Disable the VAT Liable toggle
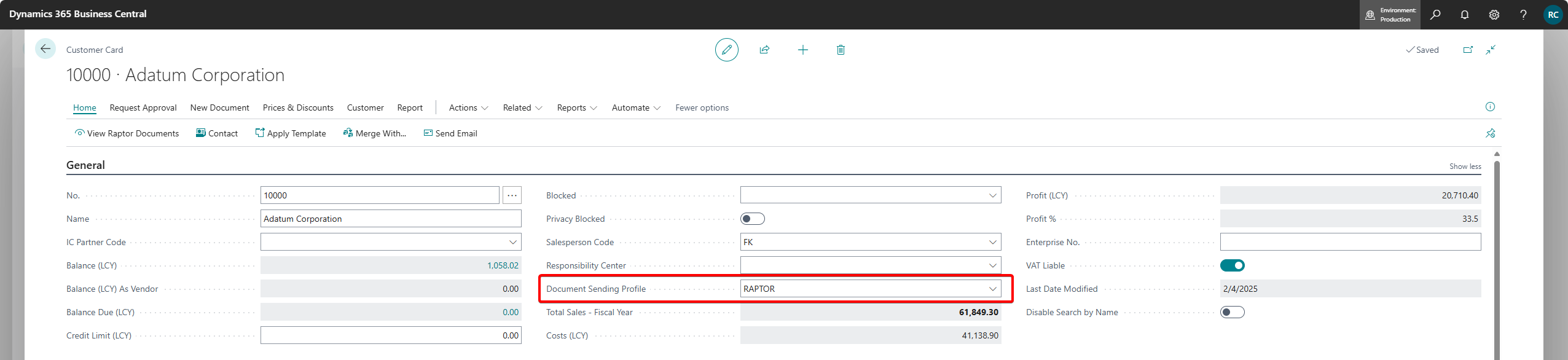Viewport: 1568px width, 360px height. 1232,265
